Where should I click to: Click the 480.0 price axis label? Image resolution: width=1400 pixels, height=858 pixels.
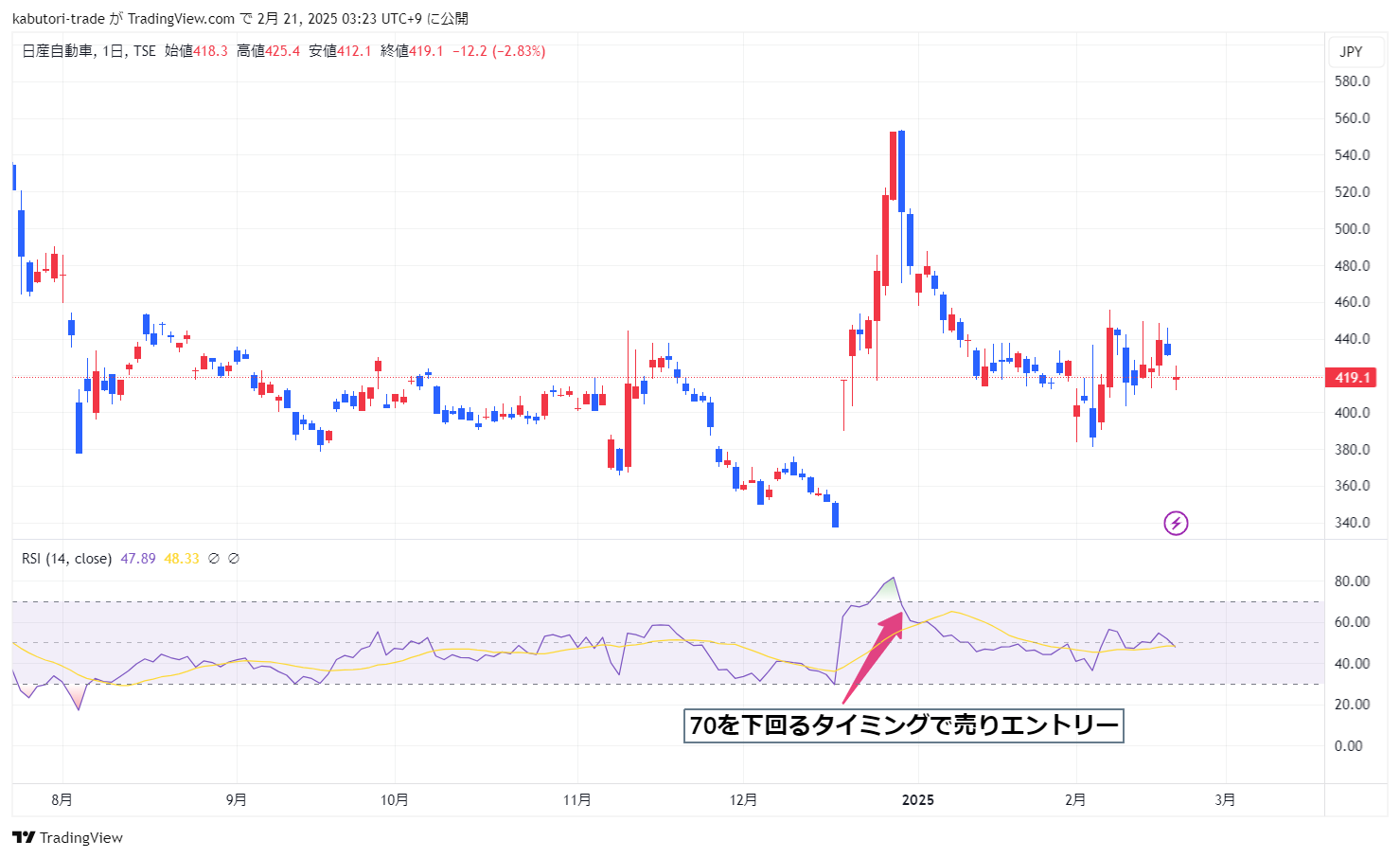(1352, 266)
